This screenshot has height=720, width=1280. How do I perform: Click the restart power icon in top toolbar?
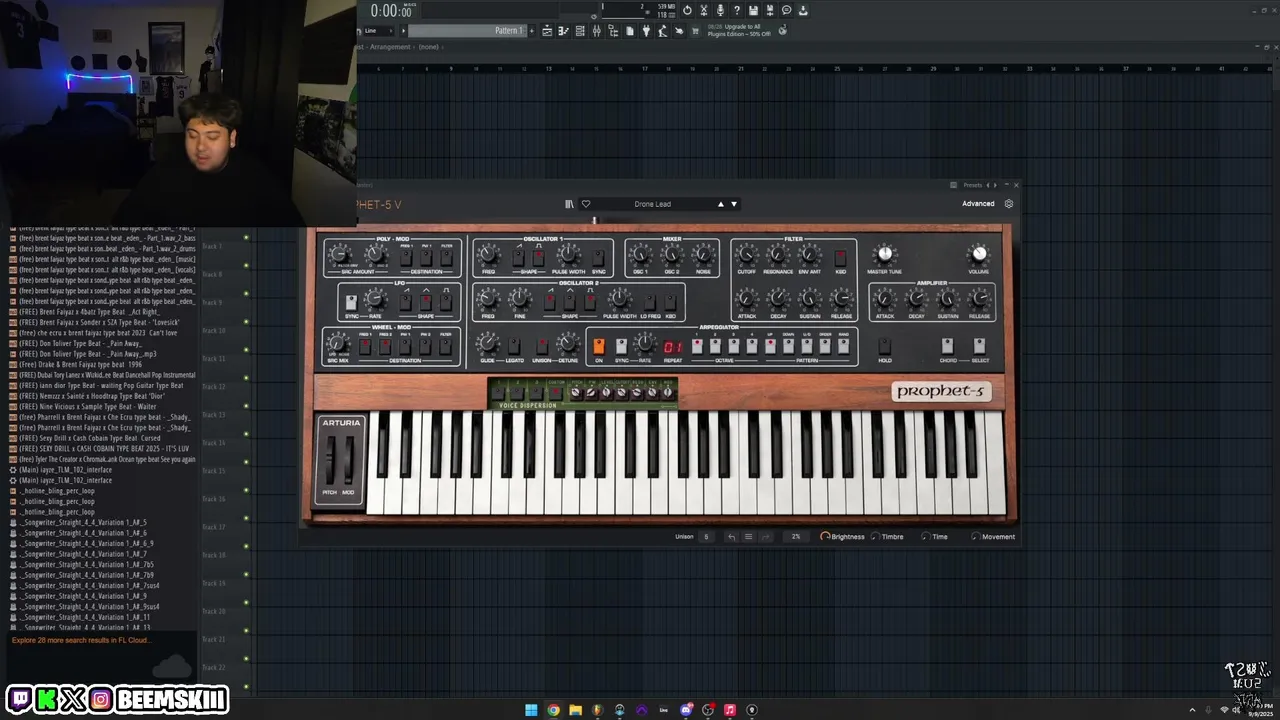click(x=687, y=10)
